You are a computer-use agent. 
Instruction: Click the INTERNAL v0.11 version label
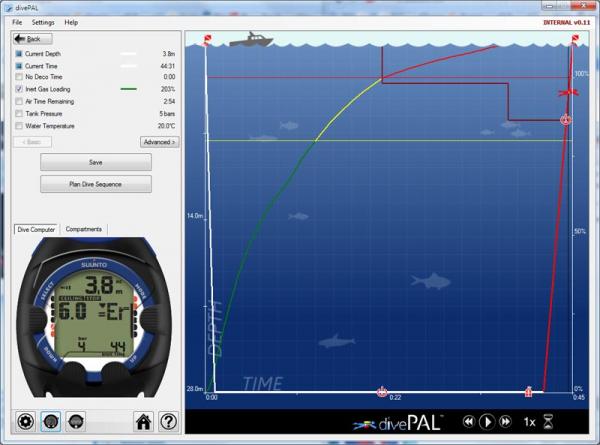566,23
